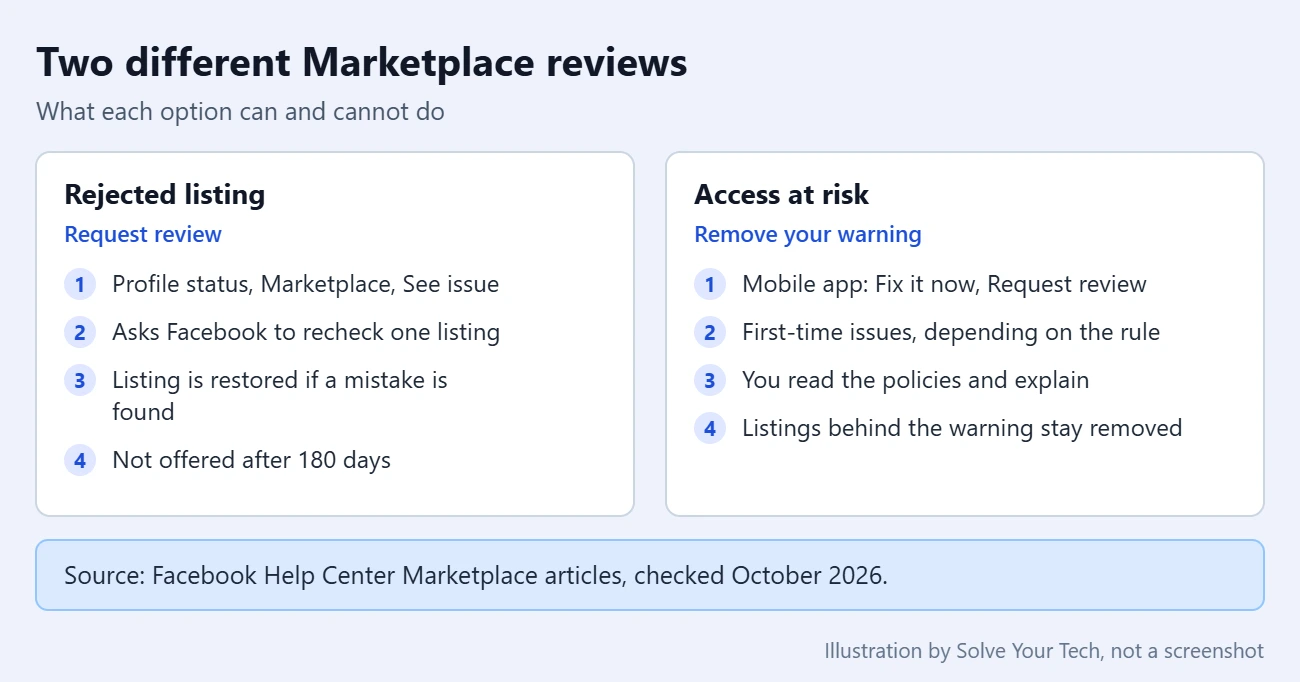Image resolution: width=1300 pixels, height=682 pixels.
Task: Click the title "Two different Marketplace reviews"
Action: click(x=362, y=63)
